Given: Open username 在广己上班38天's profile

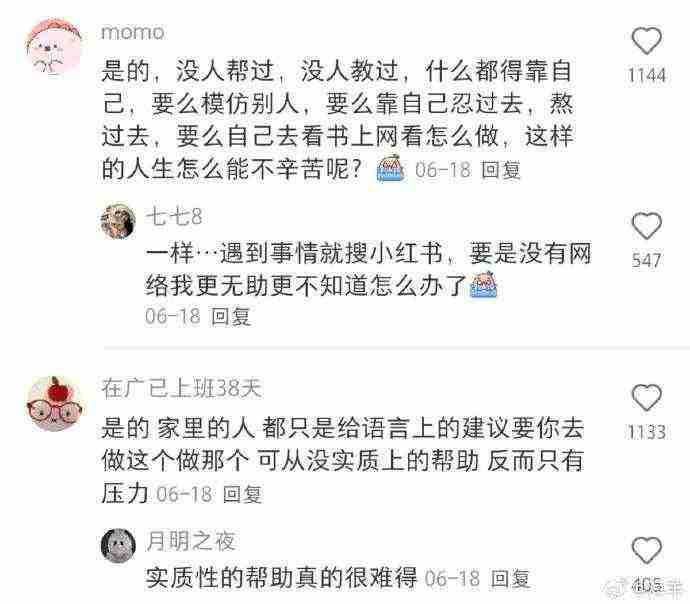Looking at the screenshot, I should click(x=181, y=389).
